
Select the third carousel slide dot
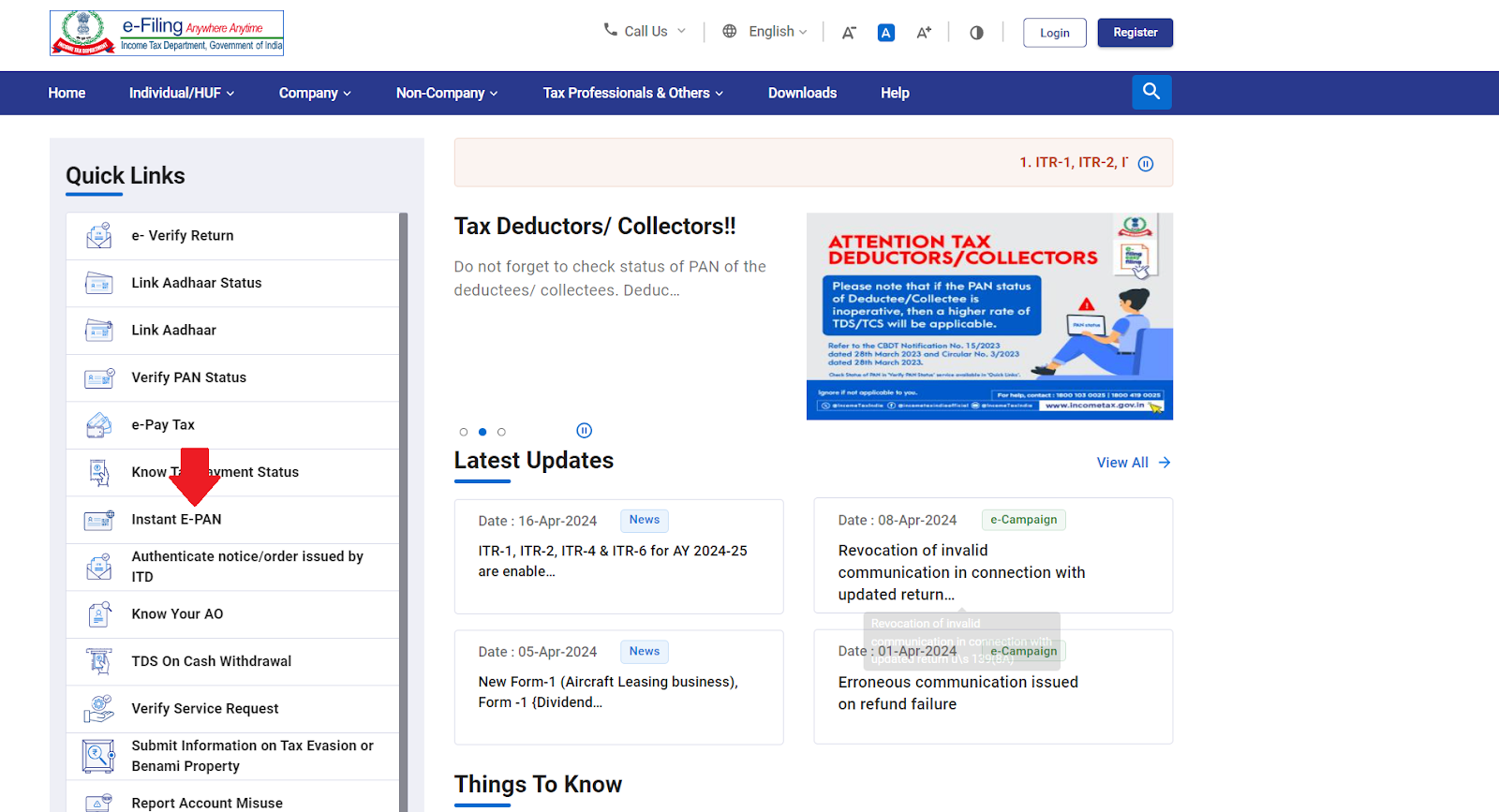tap(501, 432)
